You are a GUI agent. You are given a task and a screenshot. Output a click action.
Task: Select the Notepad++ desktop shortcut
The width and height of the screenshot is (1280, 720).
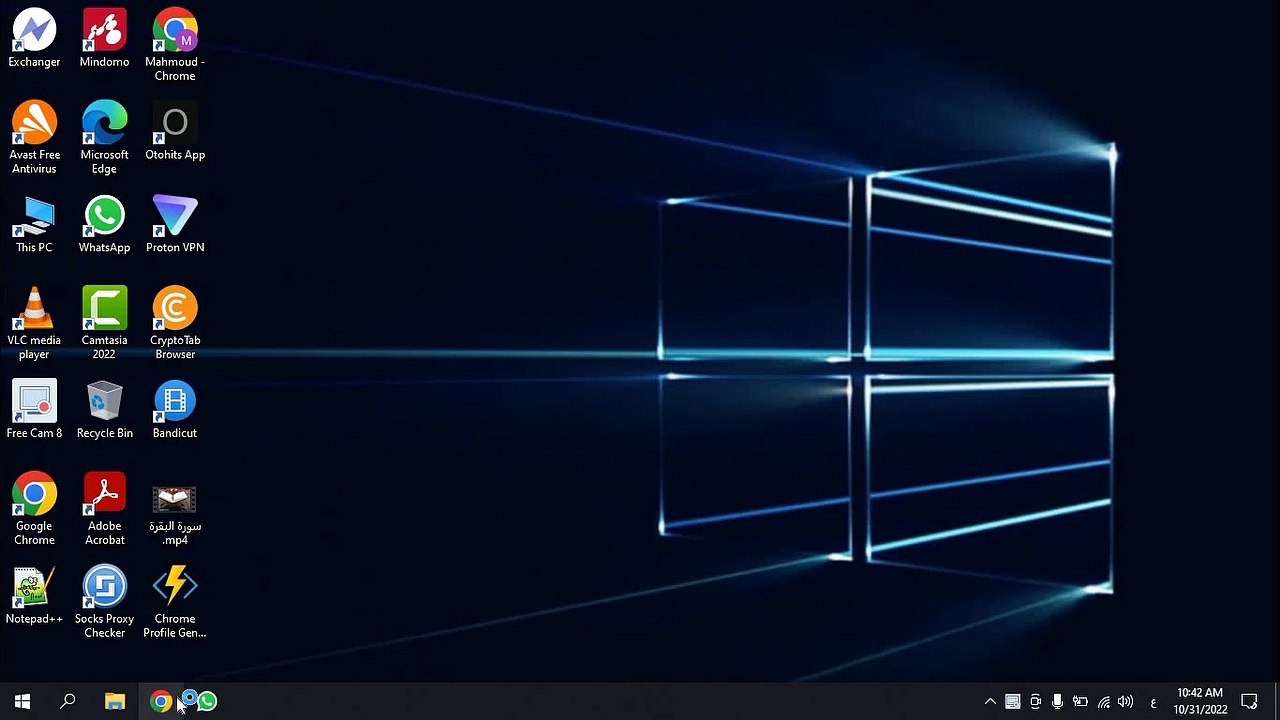tap(34, 597)
